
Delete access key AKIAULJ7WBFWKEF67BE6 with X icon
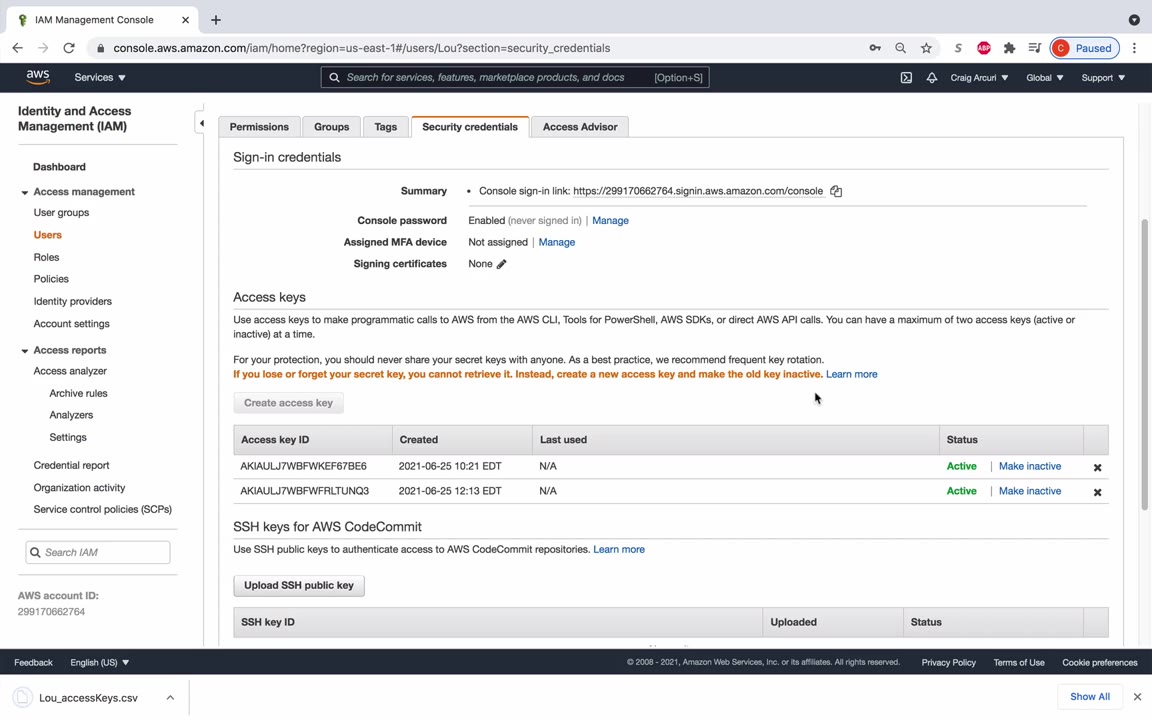pyautogui.click(x=1097, y=467)
